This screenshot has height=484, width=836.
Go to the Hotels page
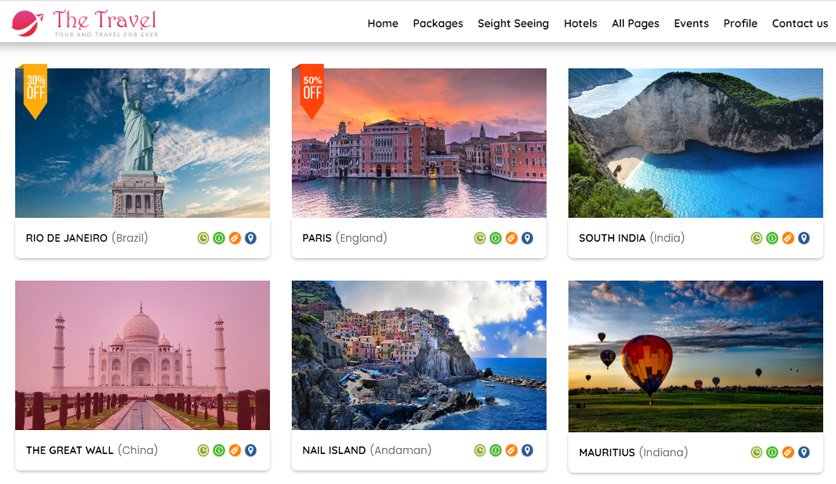pyautogui.click(x=580, y=23)
